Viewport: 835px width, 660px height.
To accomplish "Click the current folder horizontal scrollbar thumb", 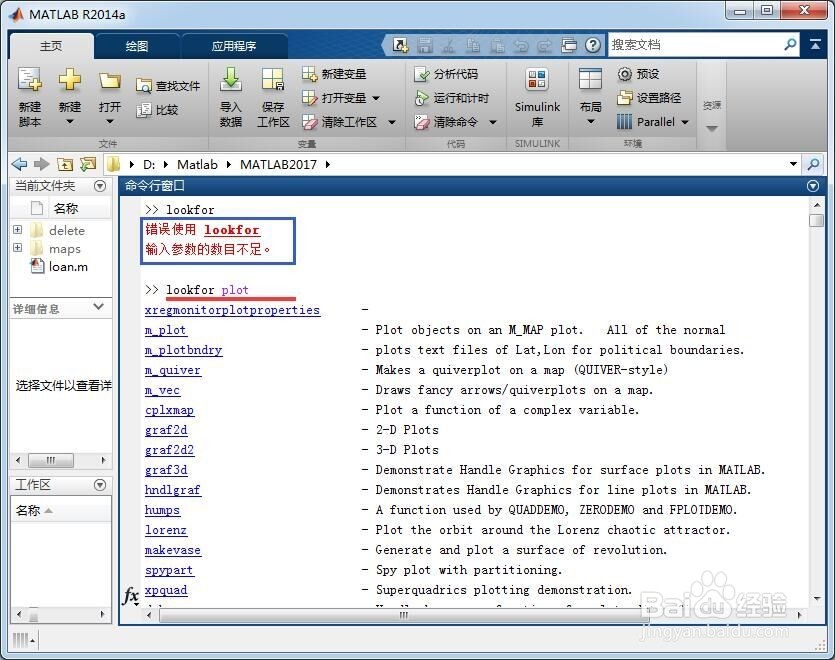I will (x=51, y=460).
